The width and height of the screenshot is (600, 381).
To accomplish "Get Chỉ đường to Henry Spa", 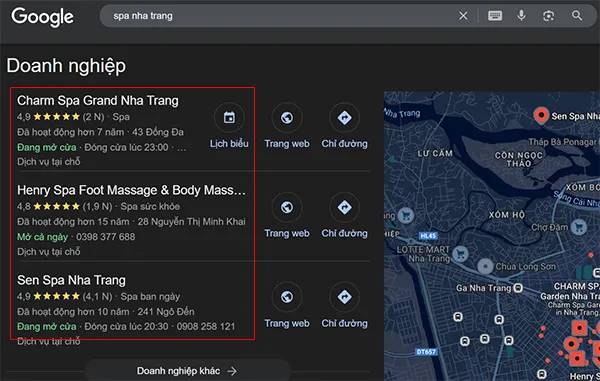I will coord(344,215).
